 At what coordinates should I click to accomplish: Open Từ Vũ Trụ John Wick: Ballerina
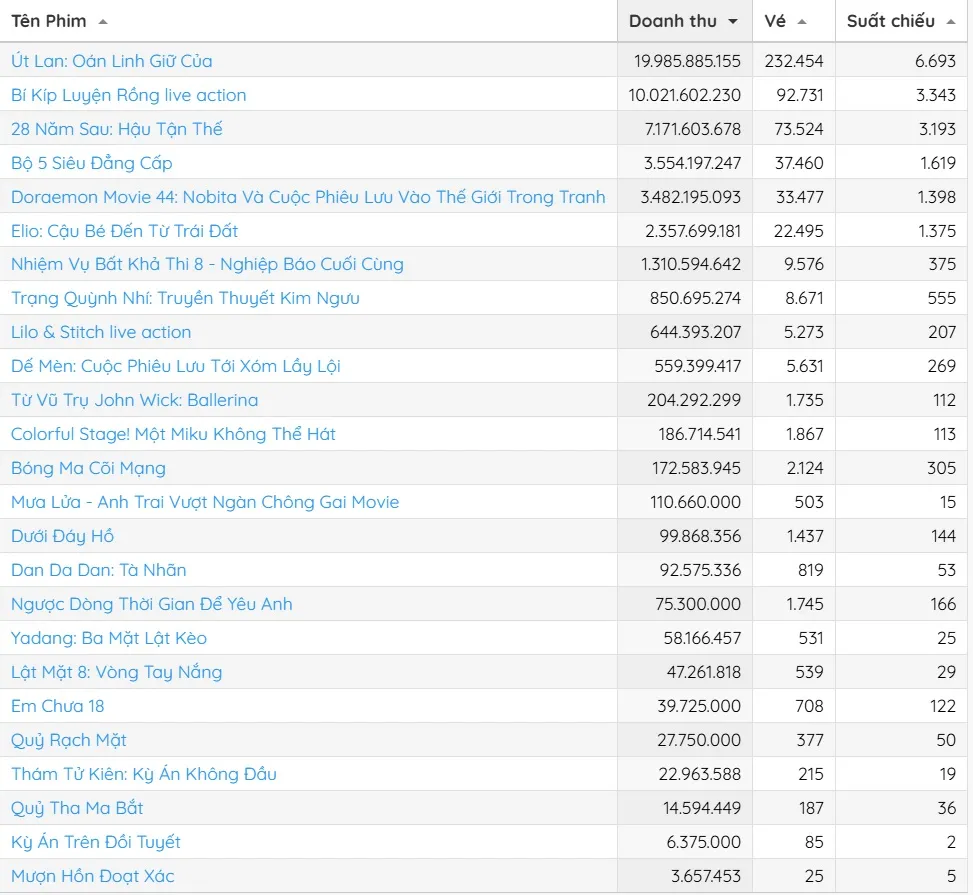[x=134, y=400]
